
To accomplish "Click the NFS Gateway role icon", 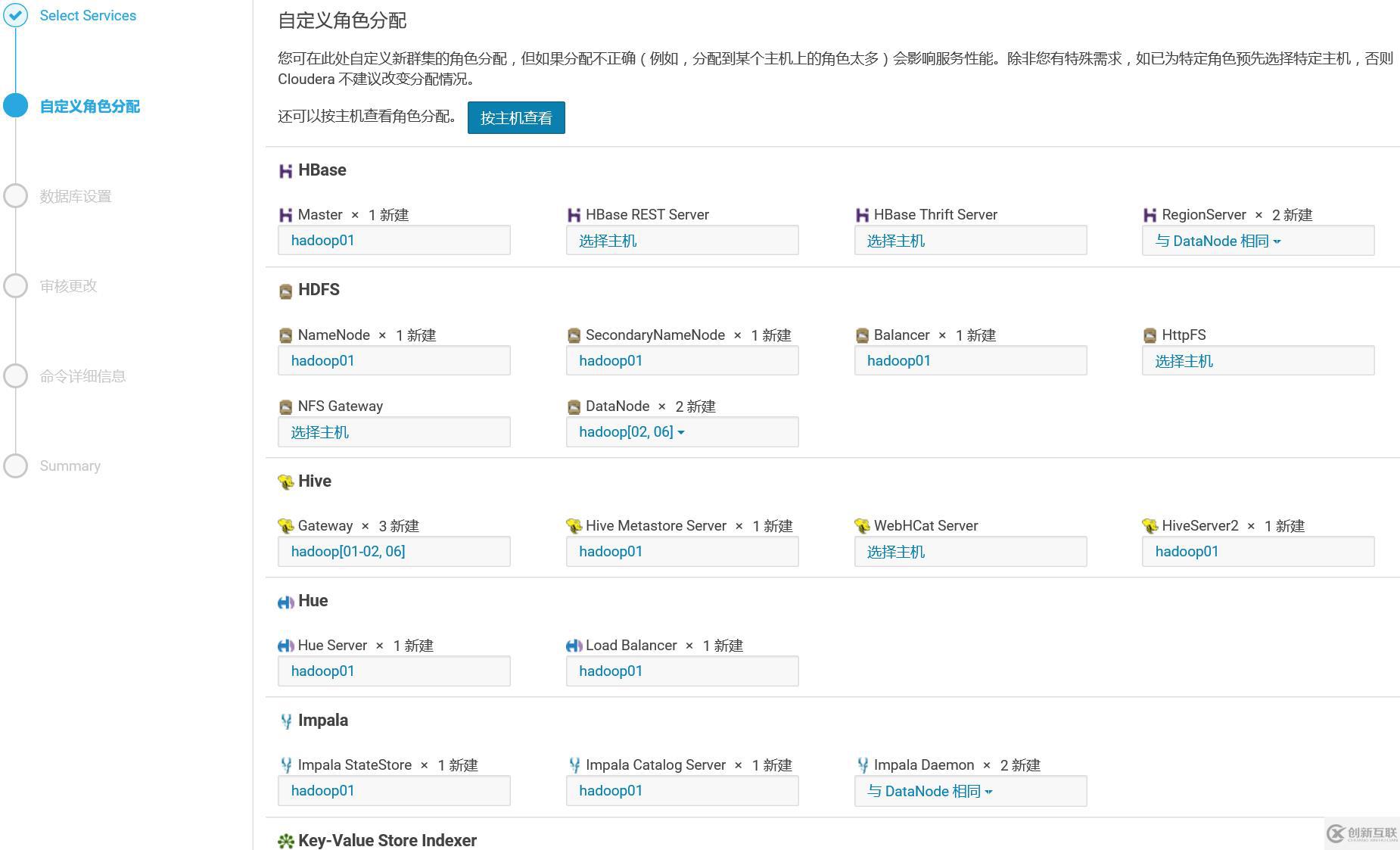I will click(285, 407).
